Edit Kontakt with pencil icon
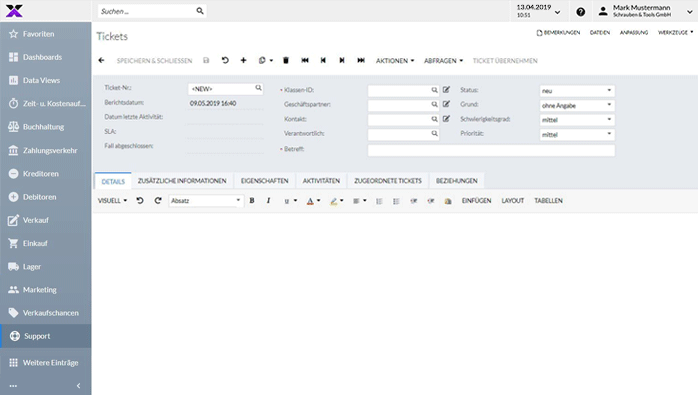698x395 pixels. point(446,119)
